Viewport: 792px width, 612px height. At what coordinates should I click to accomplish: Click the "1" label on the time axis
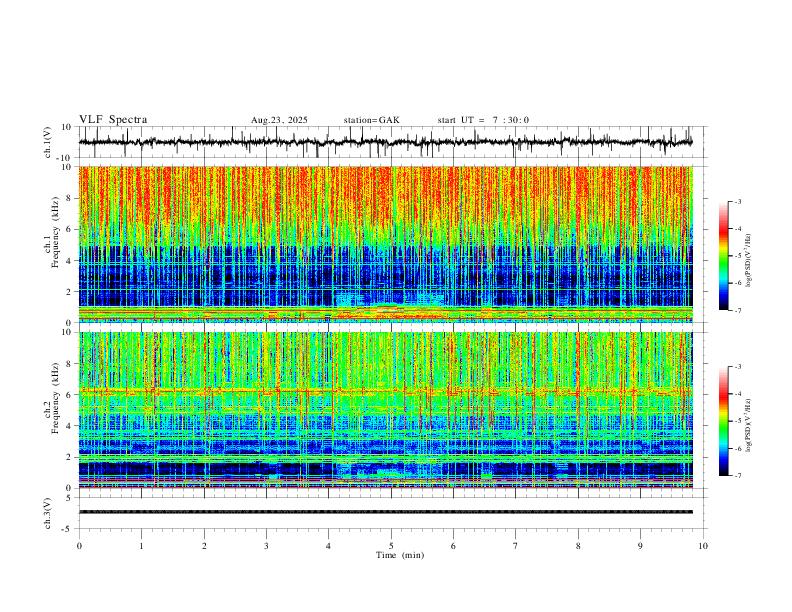pyautogui.click(x=141, y=546)
